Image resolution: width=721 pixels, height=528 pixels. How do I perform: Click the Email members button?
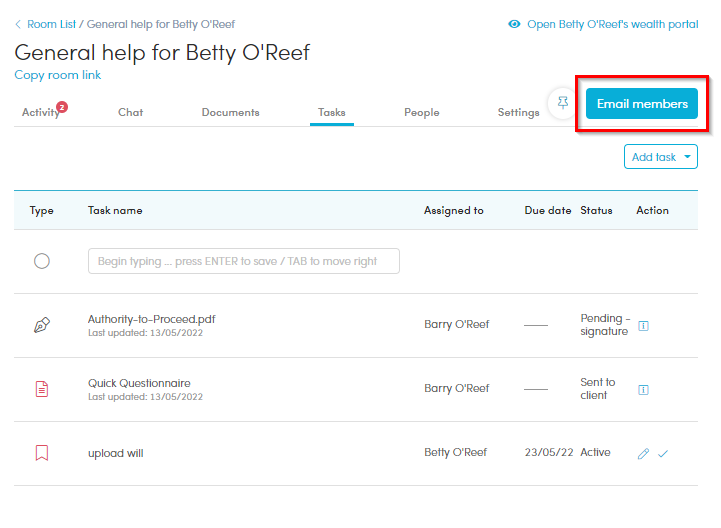pos(641,104)
